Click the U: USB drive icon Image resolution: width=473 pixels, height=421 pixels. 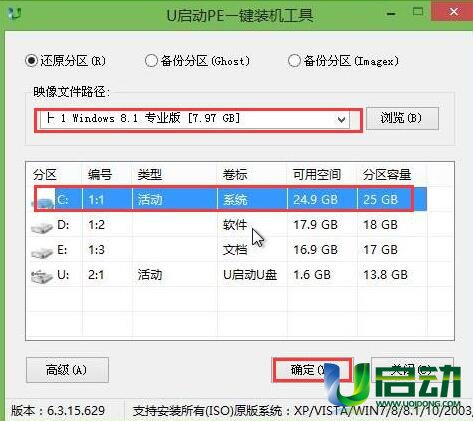42,276
